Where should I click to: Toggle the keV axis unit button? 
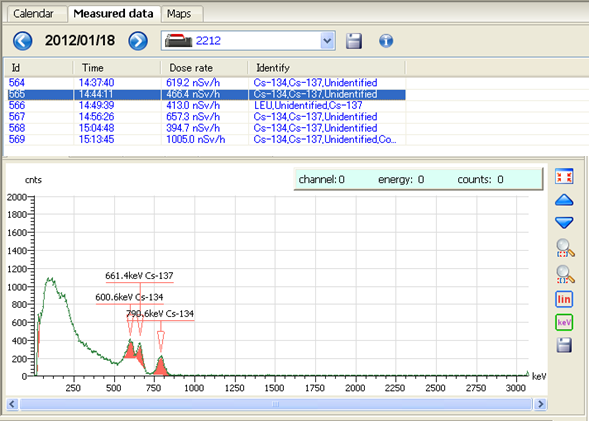click(564, 322)
